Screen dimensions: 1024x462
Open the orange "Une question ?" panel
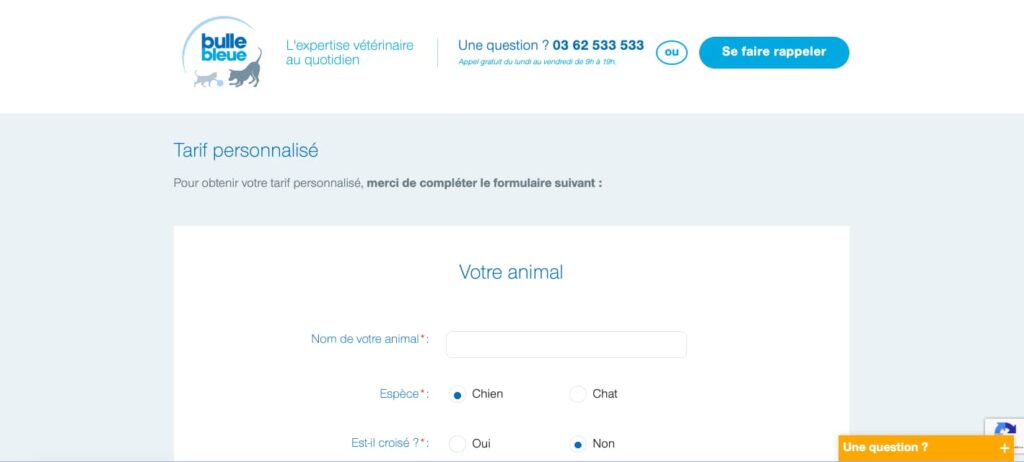(886, 448)
